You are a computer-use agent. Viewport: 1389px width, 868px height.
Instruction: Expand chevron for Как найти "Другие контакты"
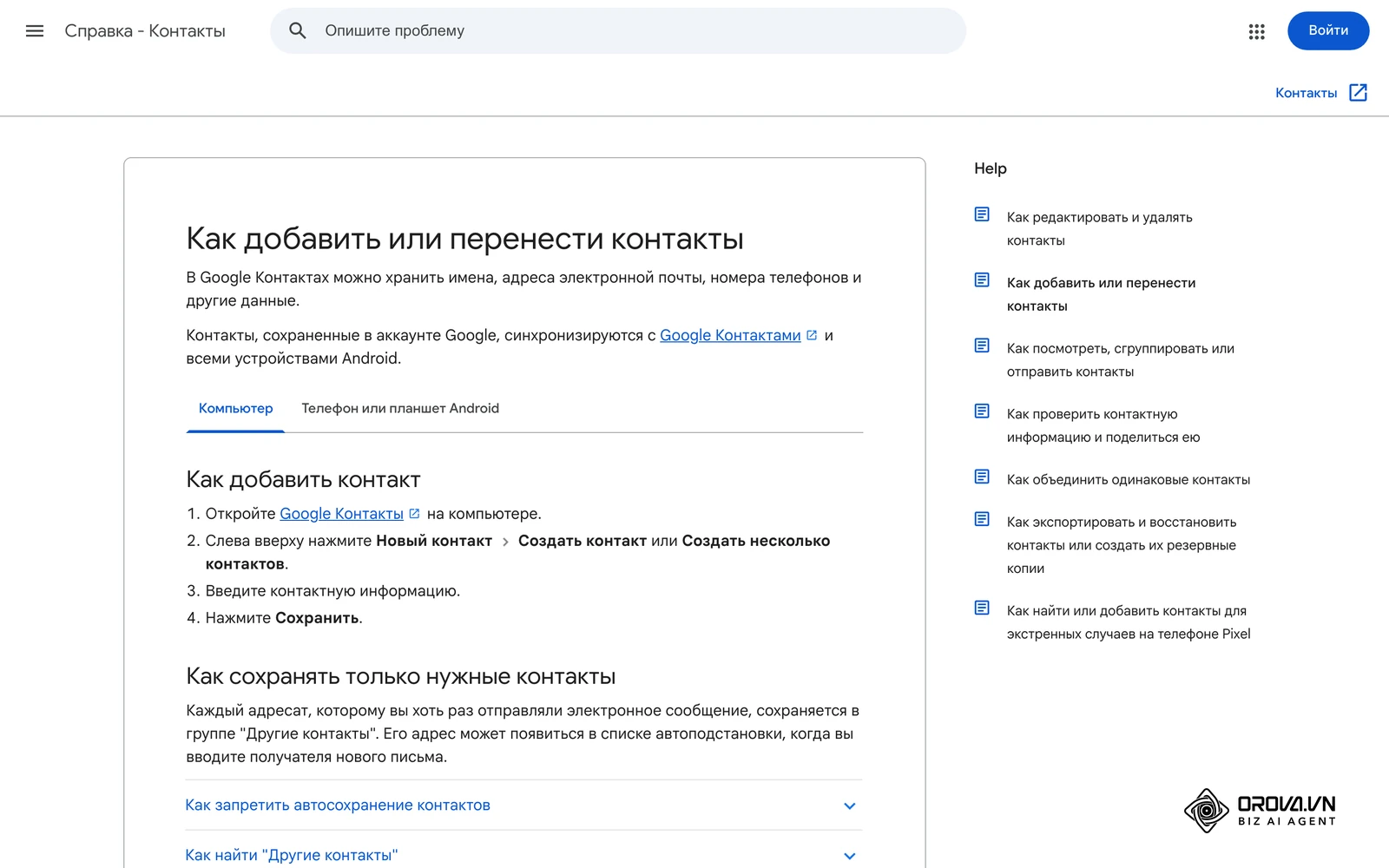pos(850,856)
